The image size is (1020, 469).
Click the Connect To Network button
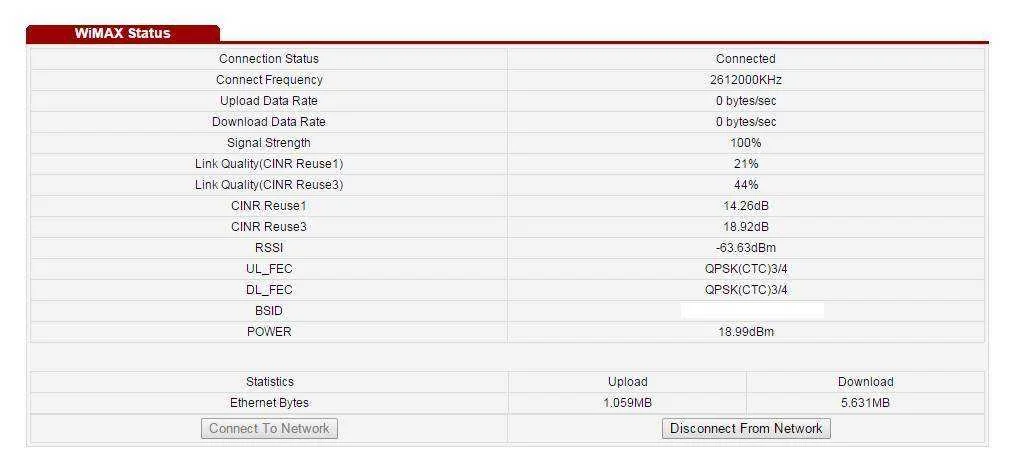tap(269, 429)
